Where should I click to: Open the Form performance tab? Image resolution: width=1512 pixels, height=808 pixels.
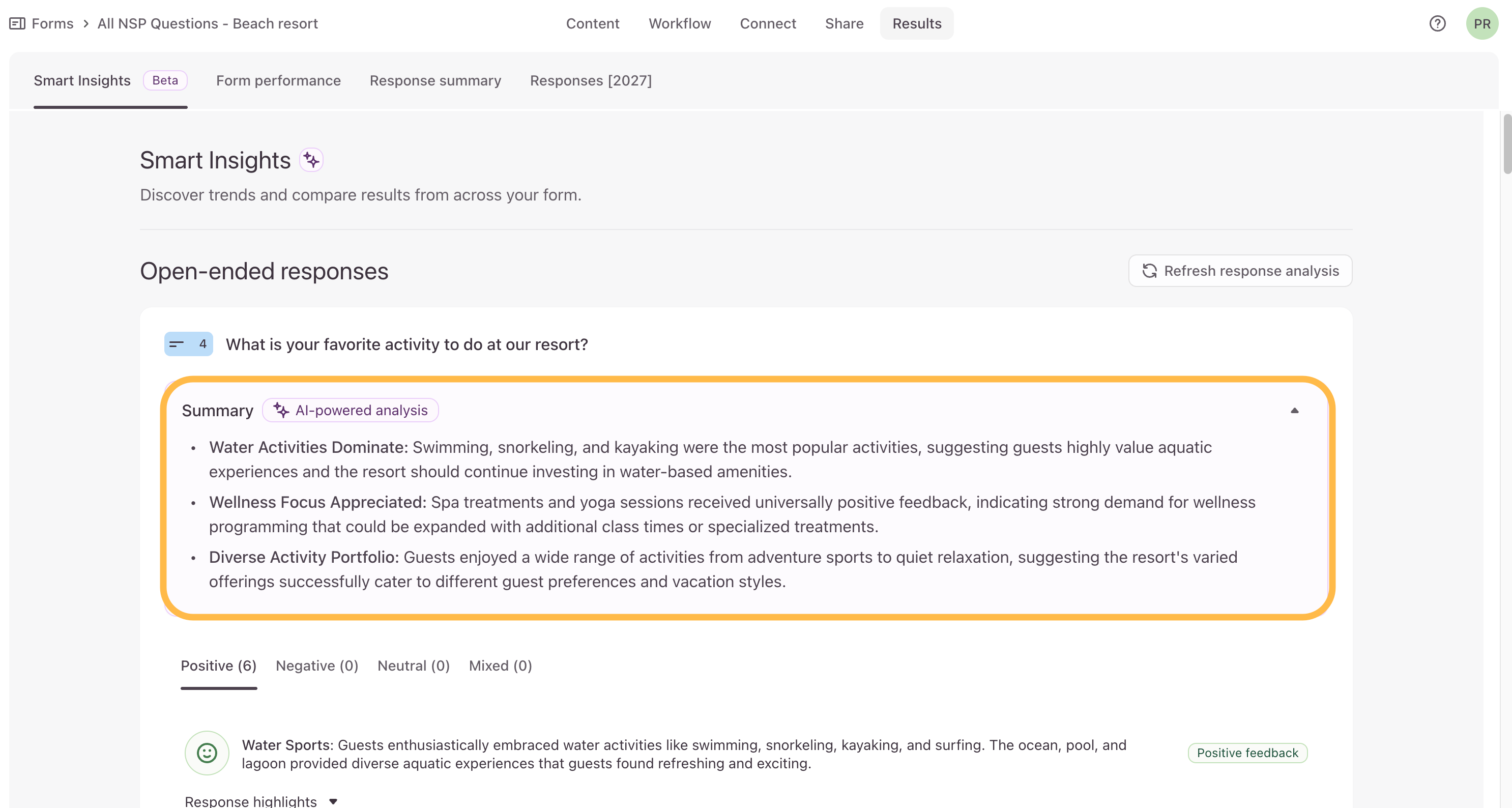pyautogui.click(x=278, y=80)
